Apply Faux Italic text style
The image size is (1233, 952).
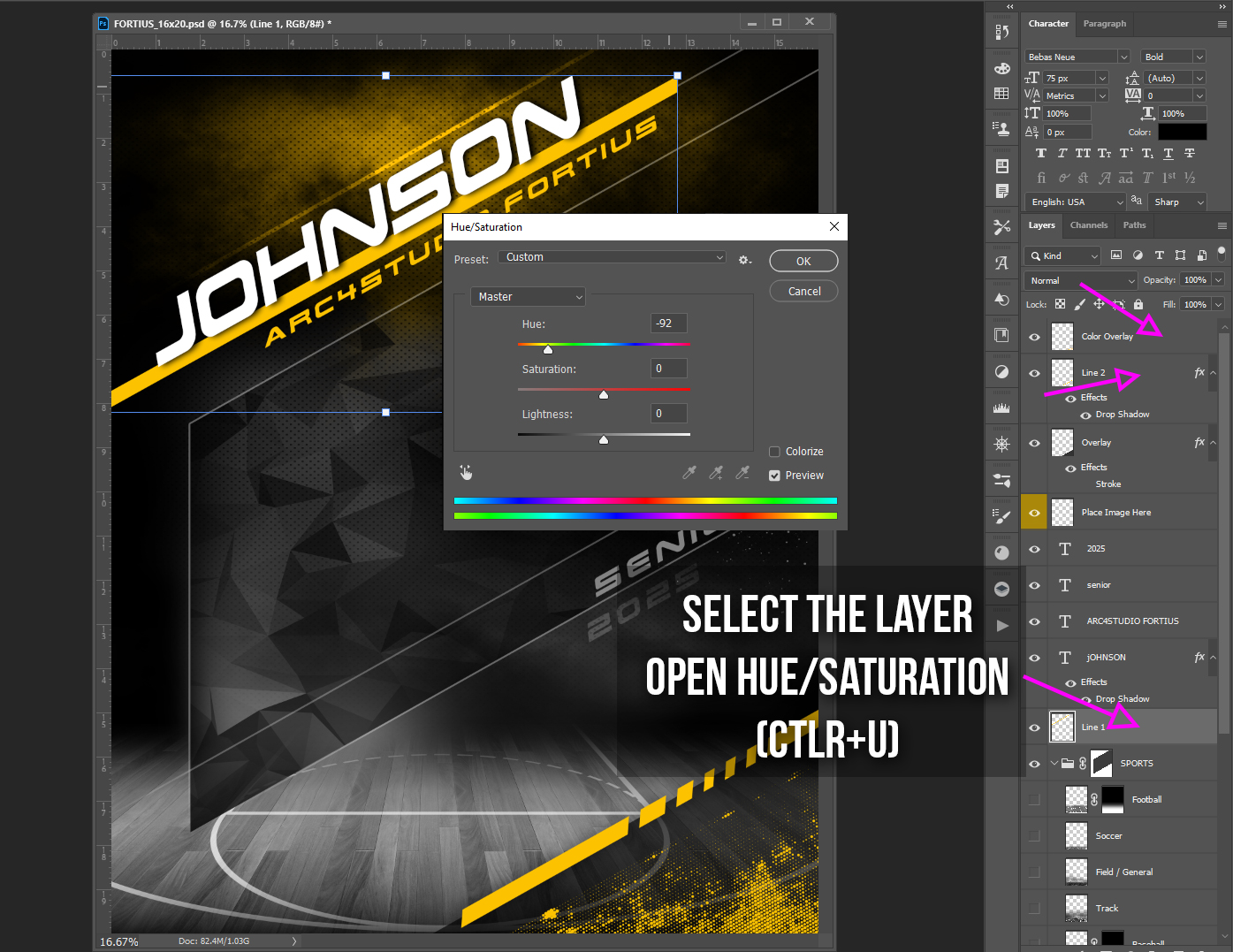point(1062,154)
